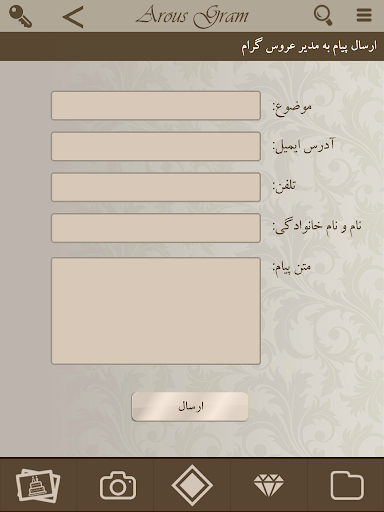The width and height of the screenshot is (384, 512).
Task: Go back using the arrow icon
Action: coord(73,16)
